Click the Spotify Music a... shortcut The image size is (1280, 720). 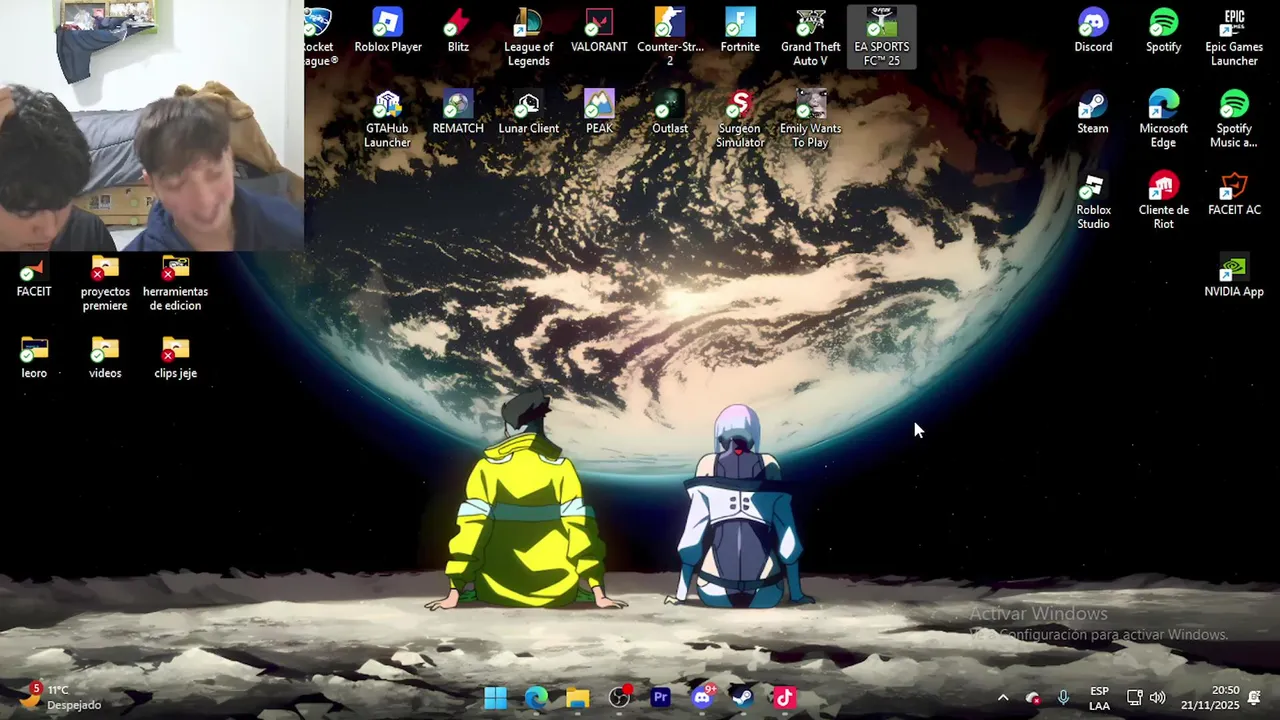[x=1234, y=120]
